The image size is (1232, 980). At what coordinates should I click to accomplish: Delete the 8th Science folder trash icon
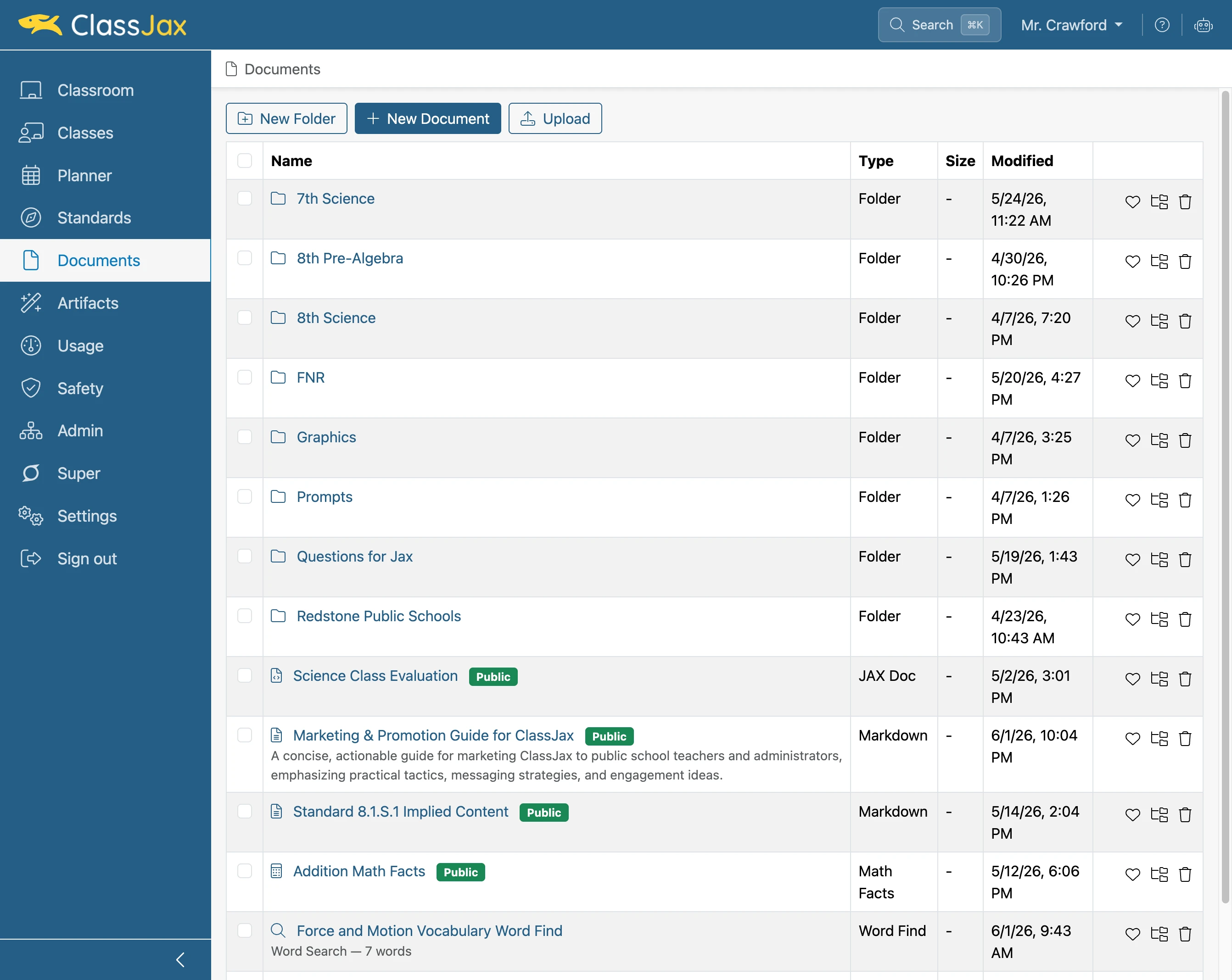[1185, 321]
